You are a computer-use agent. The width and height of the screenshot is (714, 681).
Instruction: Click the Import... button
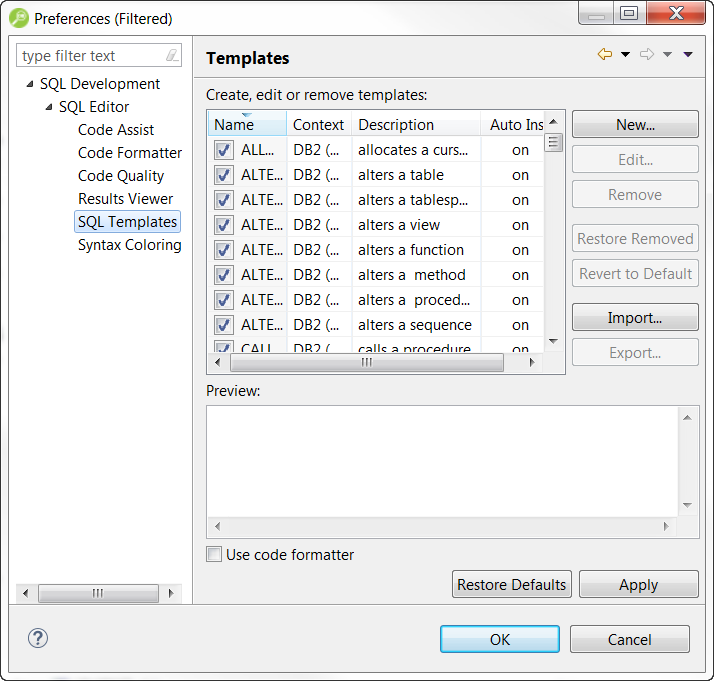(x=635, y=318)
